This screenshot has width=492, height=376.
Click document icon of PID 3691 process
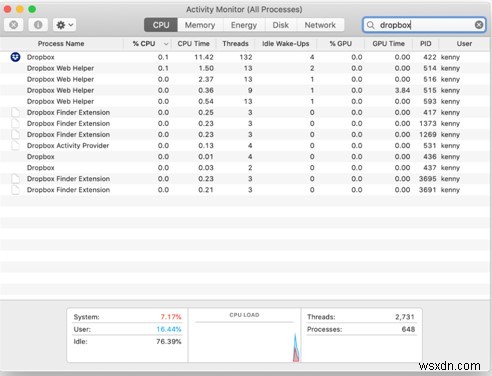[x=15, y=190]
